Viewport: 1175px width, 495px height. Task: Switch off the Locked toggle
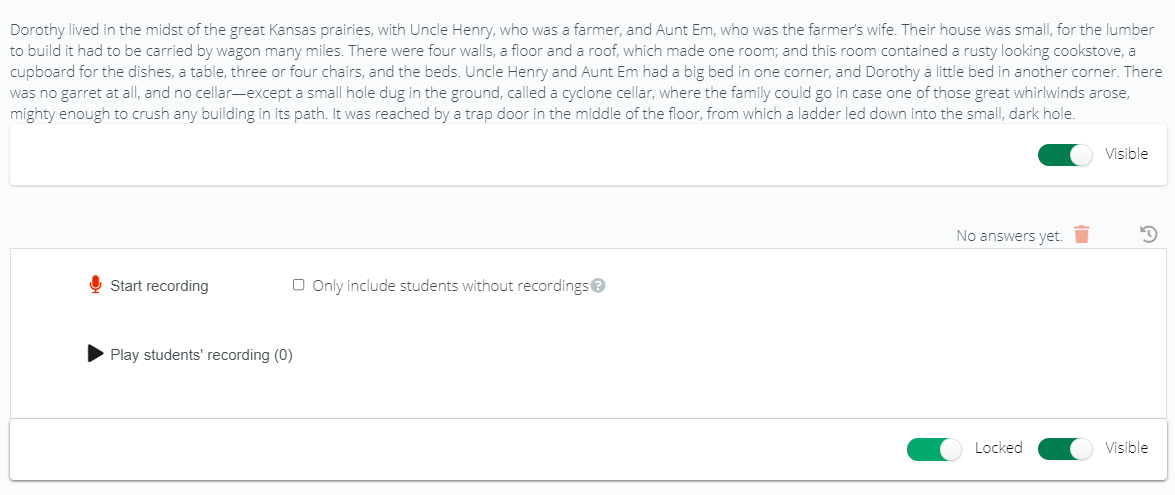click(934, 449)
